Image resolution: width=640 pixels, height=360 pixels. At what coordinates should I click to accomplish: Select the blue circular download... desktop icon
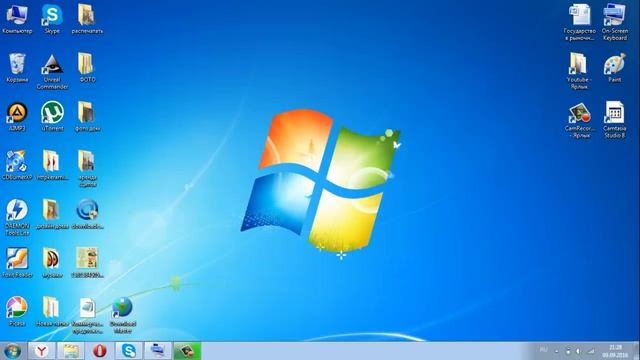tap(87, 214)
